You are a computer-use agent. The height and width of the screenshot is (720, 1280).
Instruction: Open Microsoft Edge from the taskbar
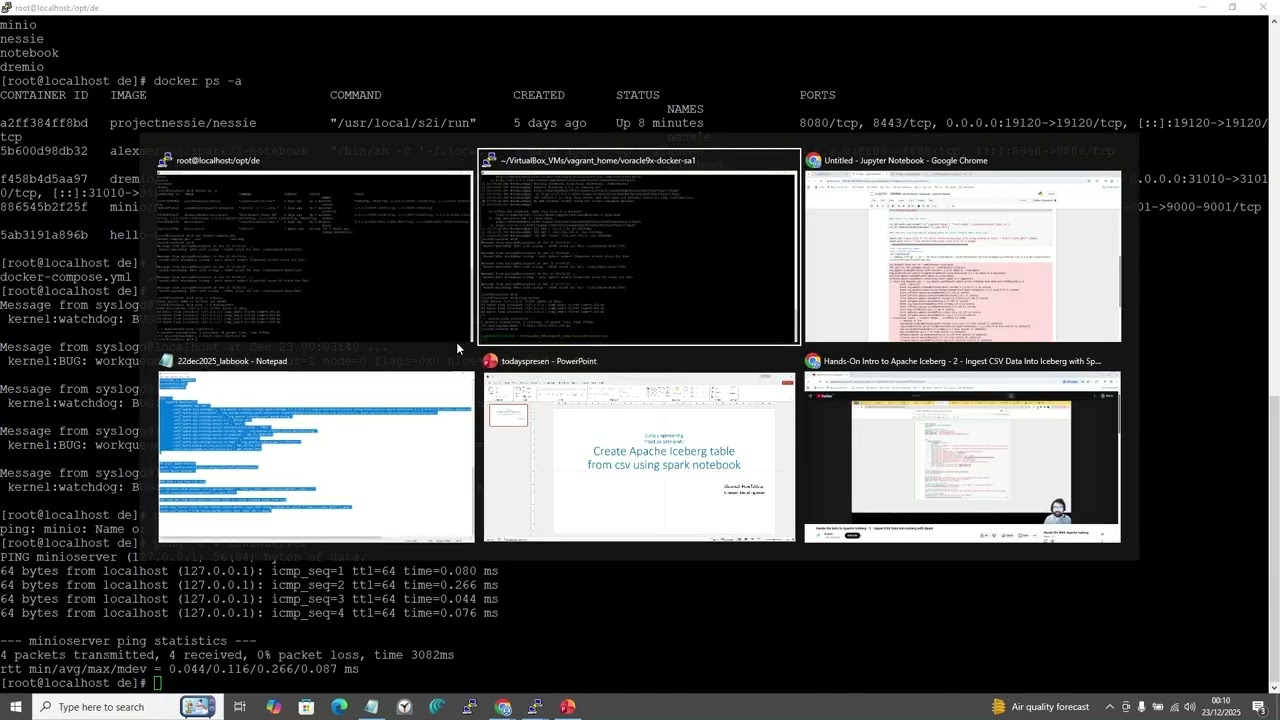click(x=339, y=707)
